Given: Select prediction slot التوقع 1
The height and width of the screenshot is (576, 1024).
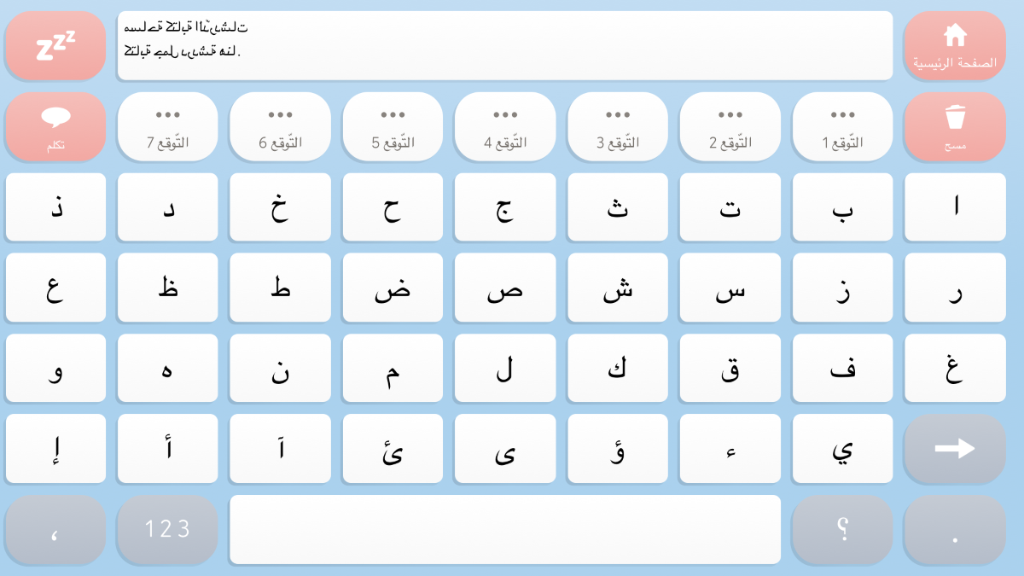Looking at the screenshot, I should (x=843, y=127).
